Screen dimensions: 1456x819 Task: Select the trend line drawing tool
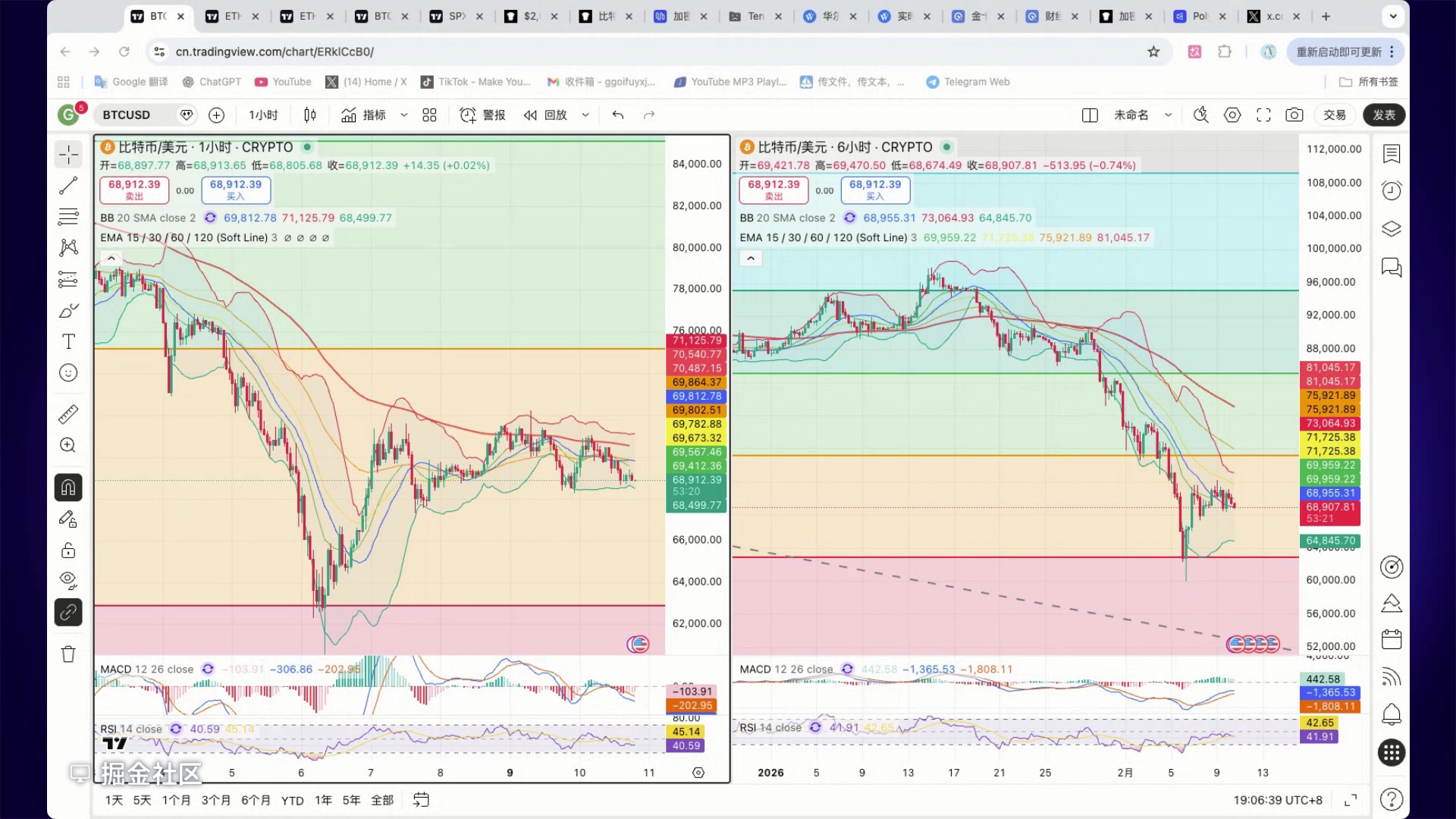pyautogui.click(x=68, y=186)
